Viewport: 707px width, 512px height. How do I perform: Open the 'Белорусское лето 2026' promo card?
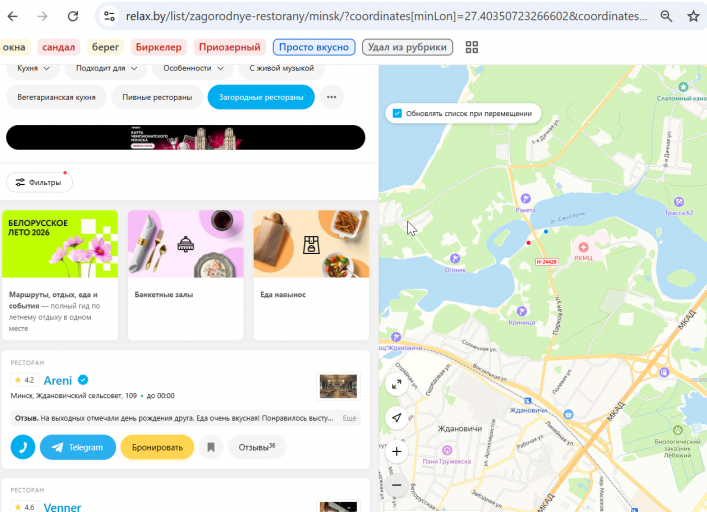[60, 275]
